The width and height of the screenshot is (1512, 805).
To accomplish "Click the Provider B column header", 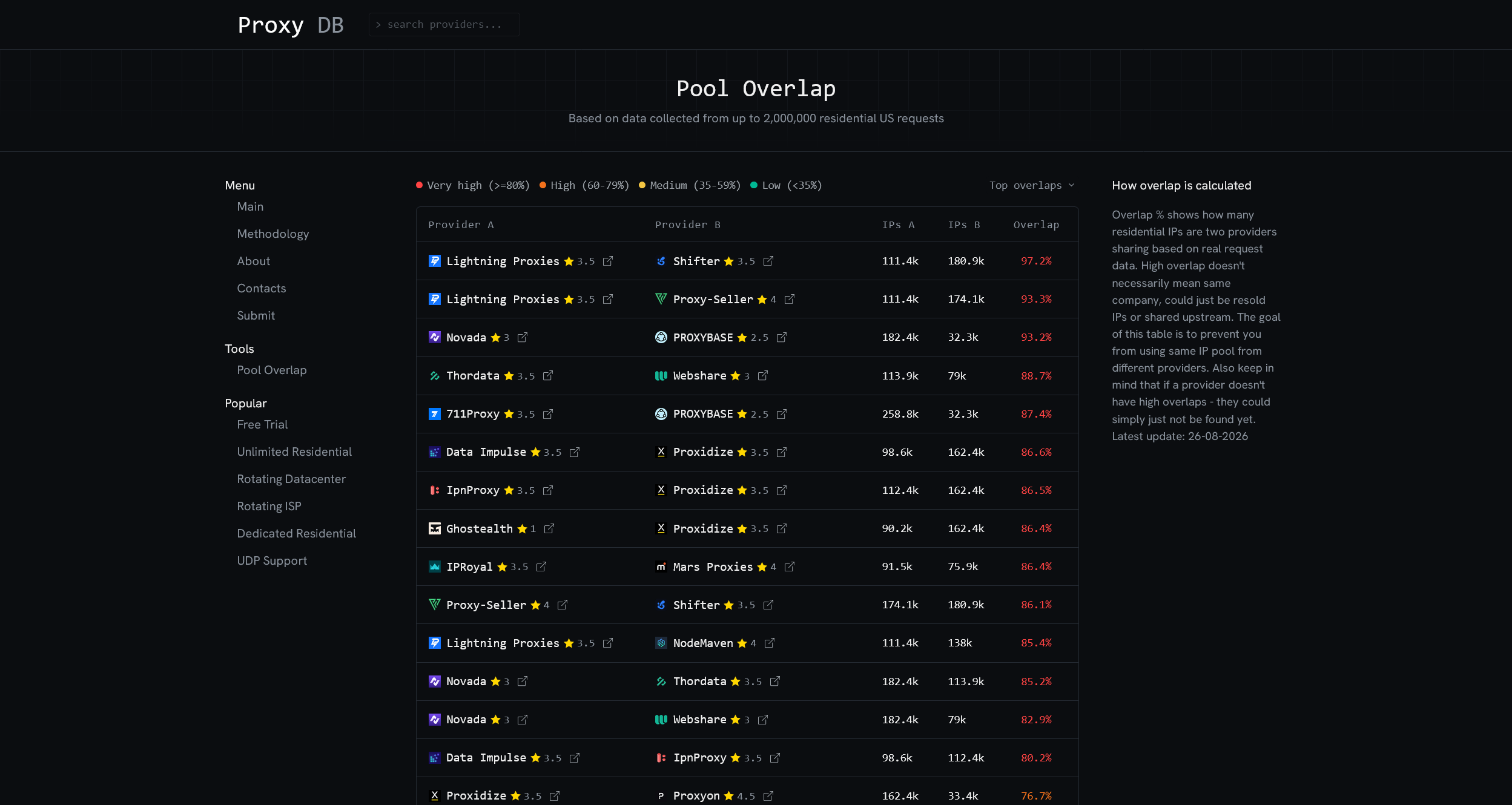I will coord(688,225).
